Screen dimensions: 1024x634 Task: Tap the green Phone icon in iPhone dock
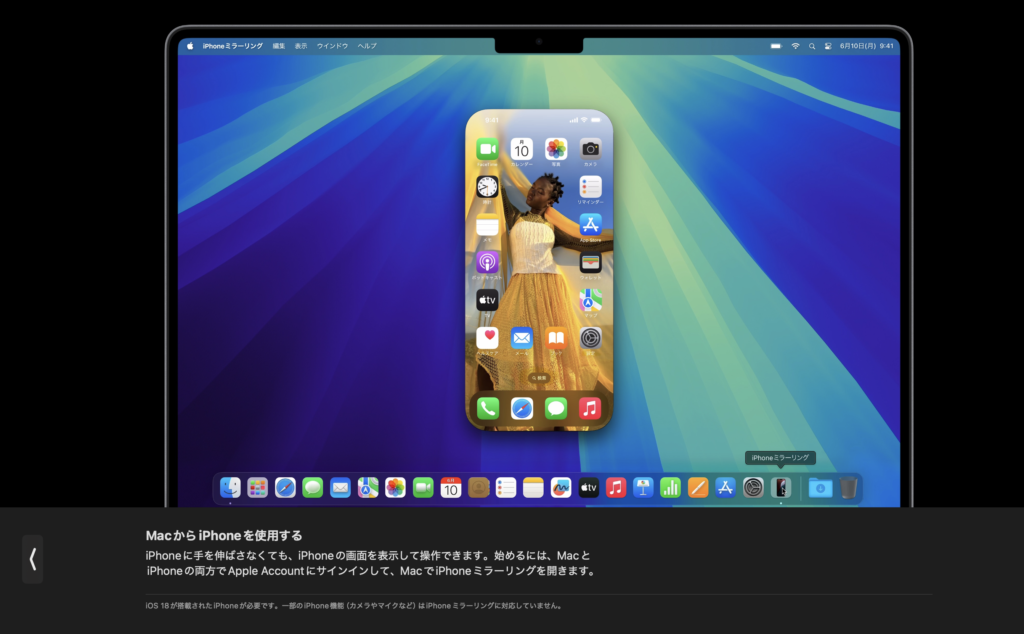coord(487,408)
